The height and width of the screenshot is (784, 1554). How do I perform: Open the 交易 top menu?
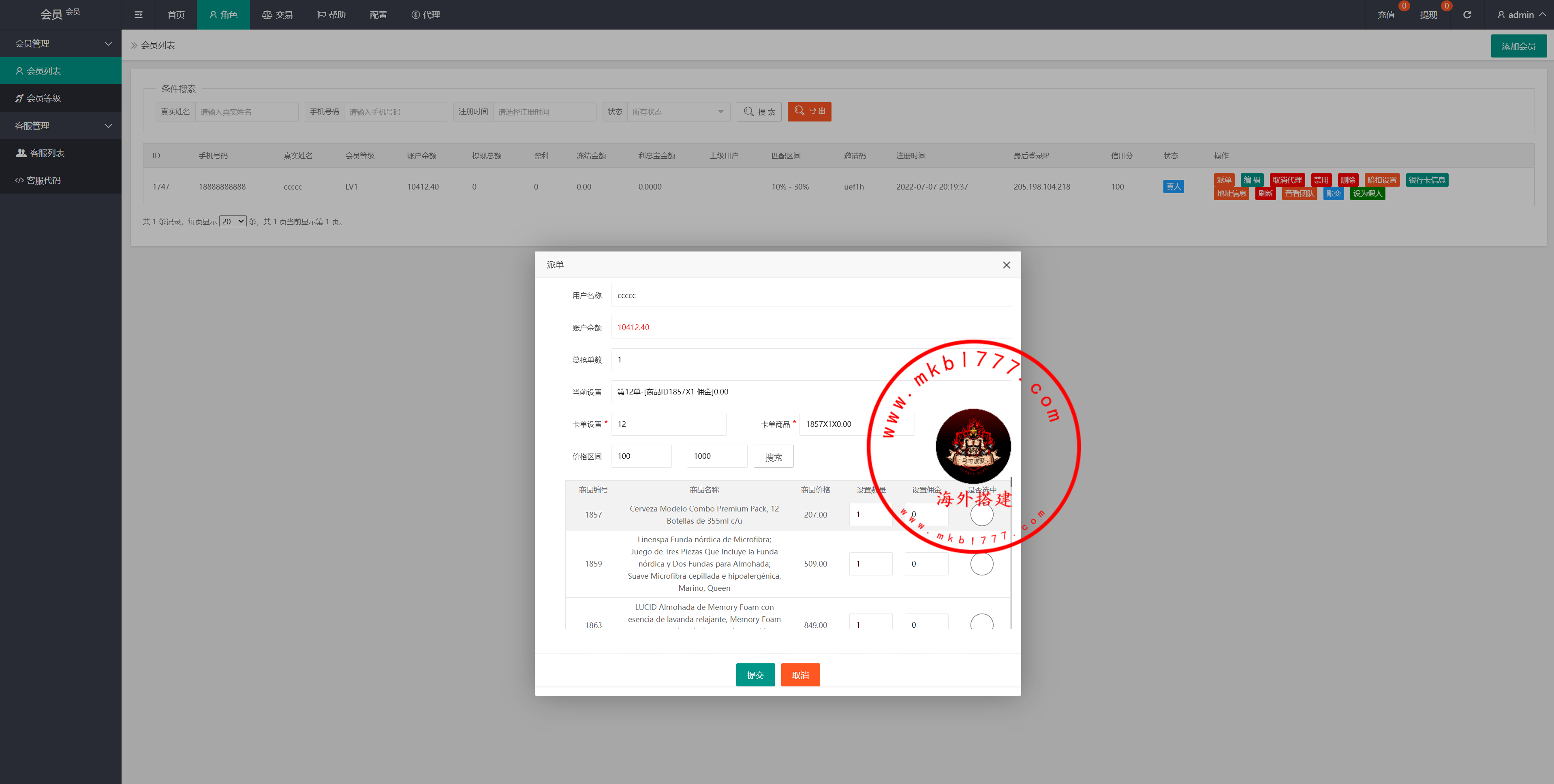click(x=277, y=15)
